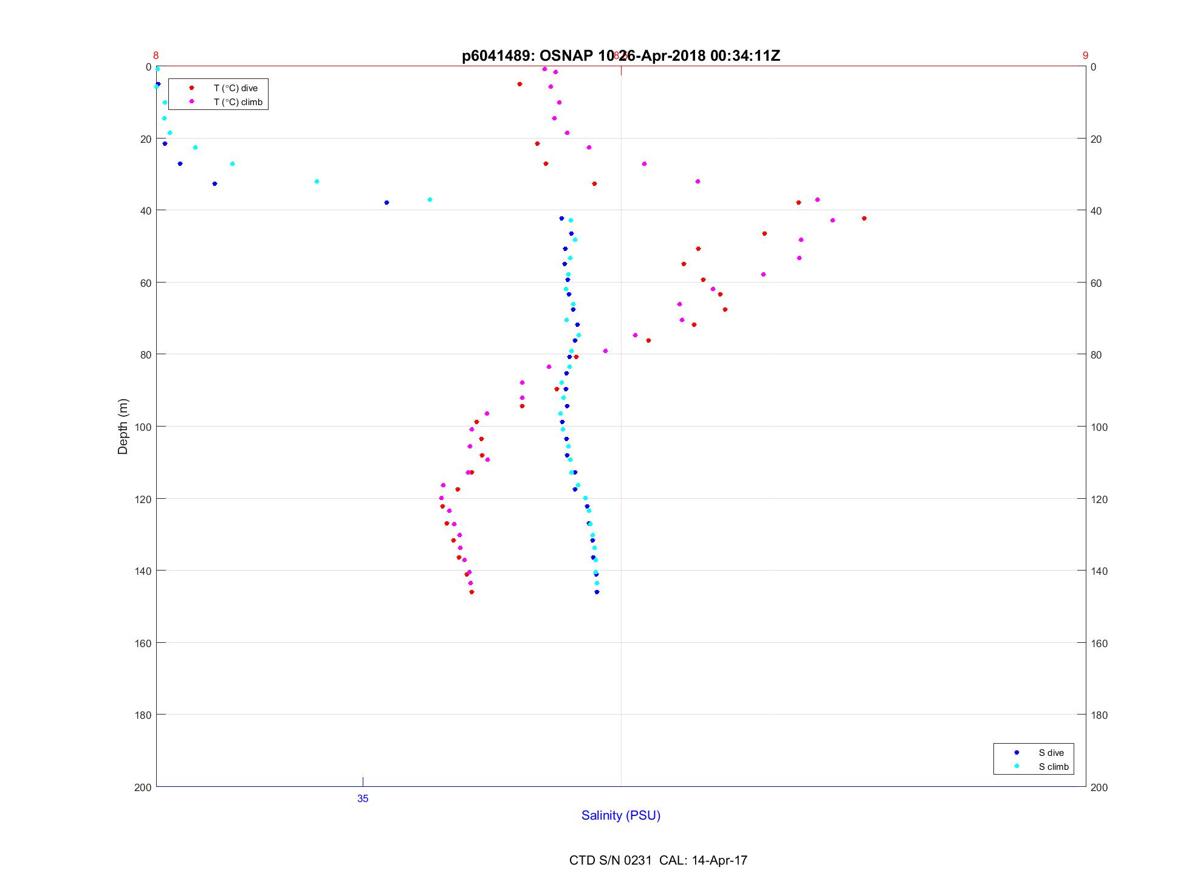Click the red '9' temperature tick label
1200x885 pixels.
pos(1085,56)
